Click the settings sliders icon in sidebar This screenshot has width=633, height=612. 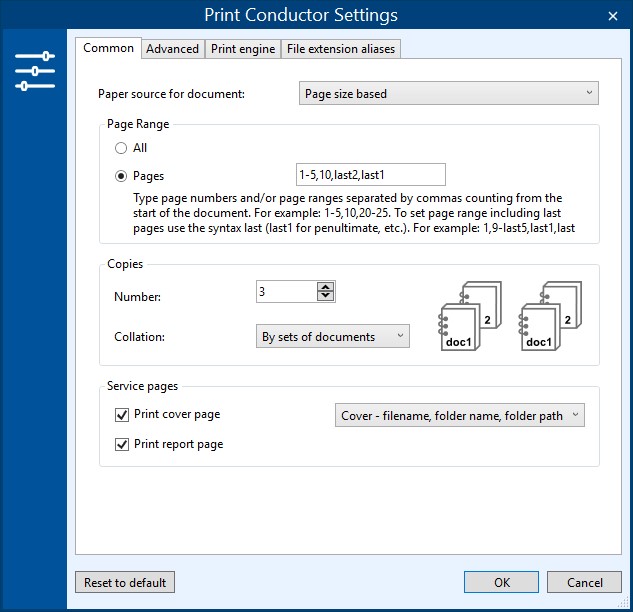click(x=35, y=71)
